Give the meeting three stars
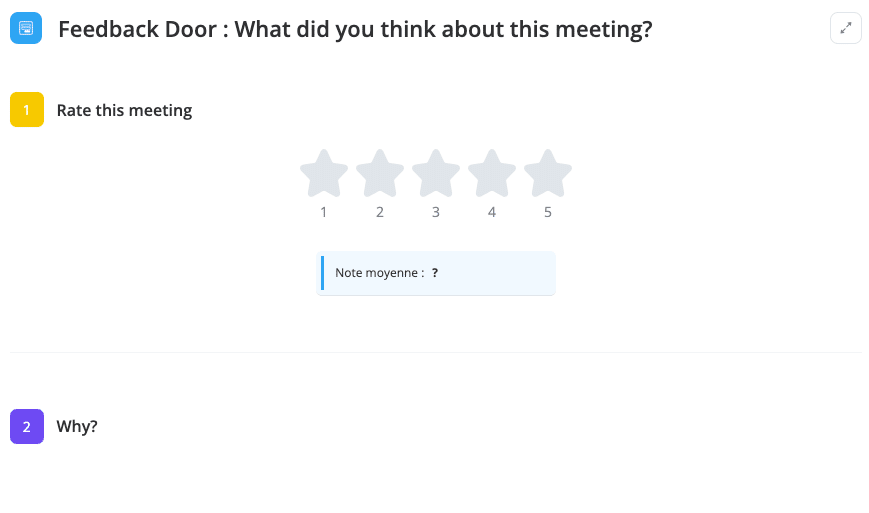This screenshot has width=869, height=513. point(436,174)
